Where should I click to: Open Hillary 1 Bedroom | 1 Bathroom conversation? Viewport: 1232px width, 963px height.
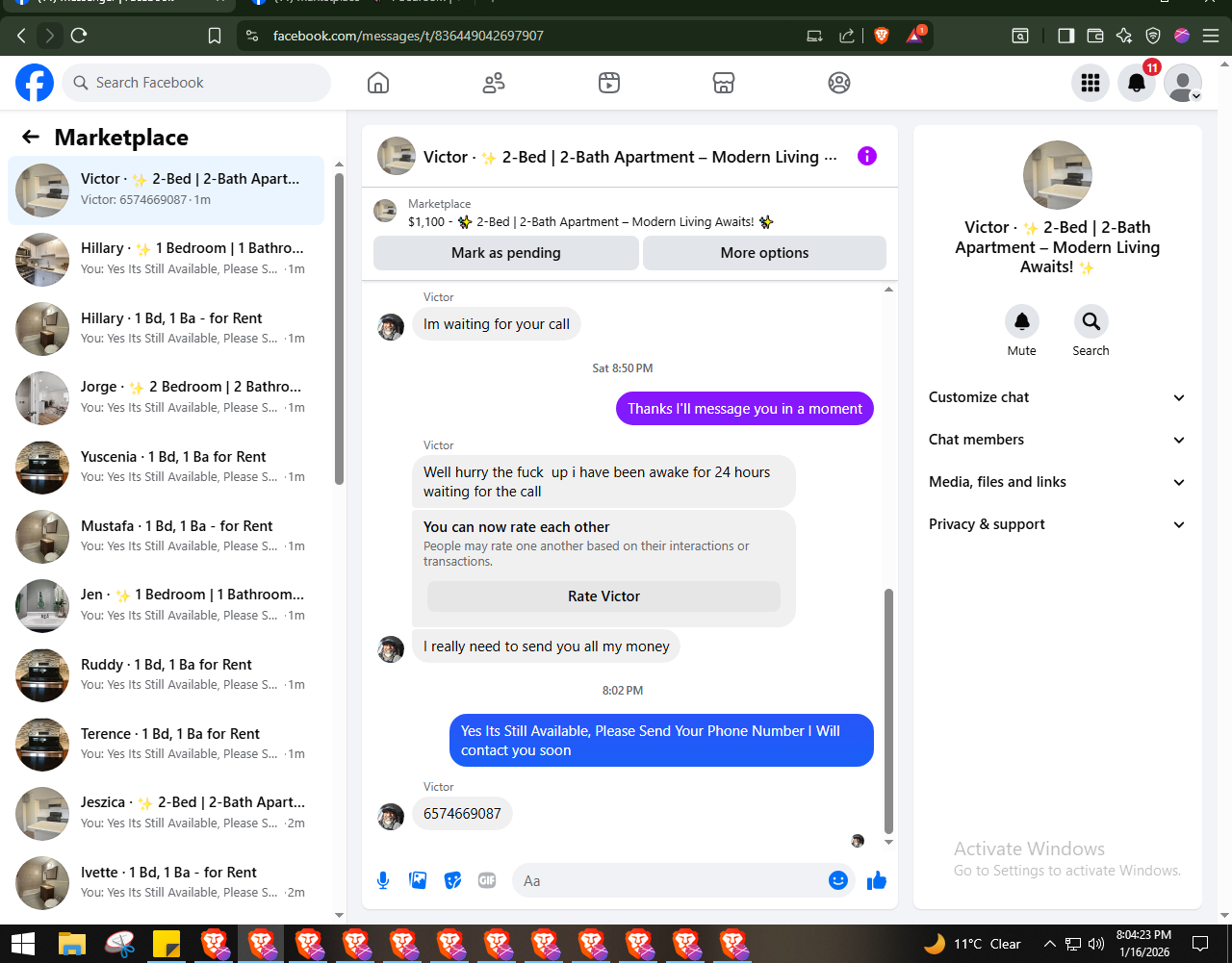tap(166, 259)
